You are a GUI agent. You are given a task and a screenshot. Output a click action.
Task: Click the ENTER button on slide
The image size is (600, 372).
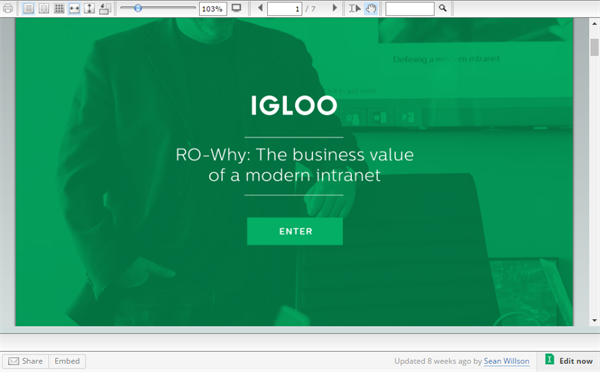295,231
